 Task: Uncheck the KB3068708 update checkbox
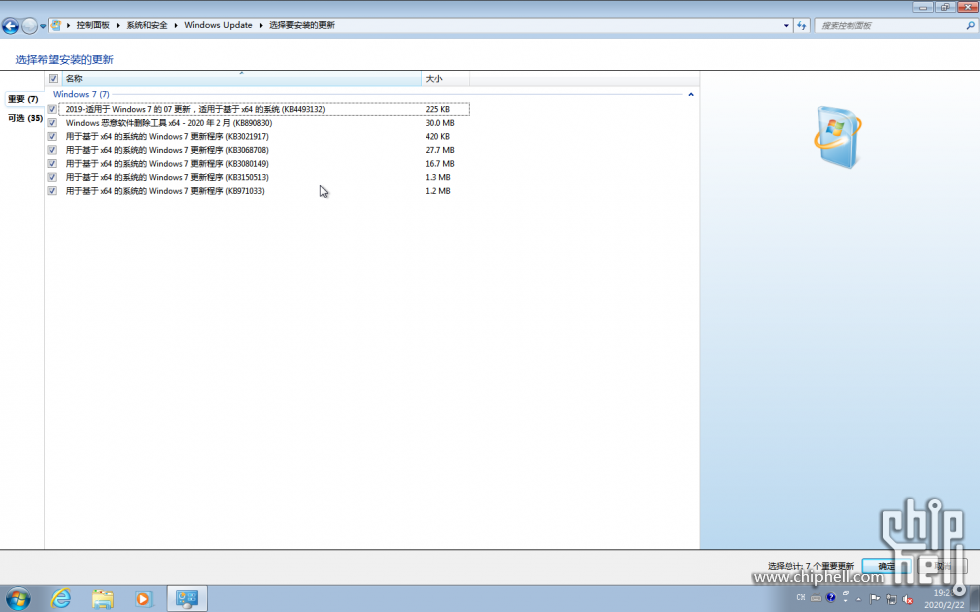pos(52,150)
